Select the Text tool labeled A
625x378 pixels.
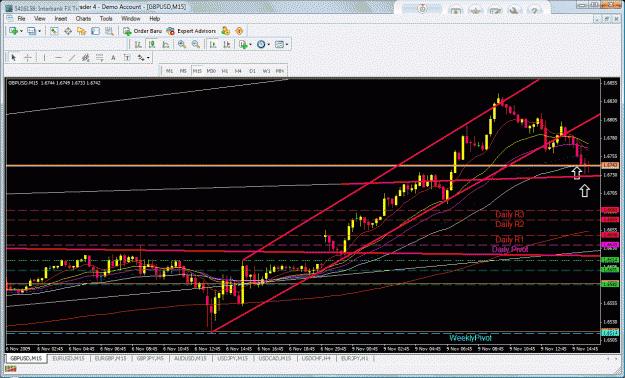coord(113,58)
